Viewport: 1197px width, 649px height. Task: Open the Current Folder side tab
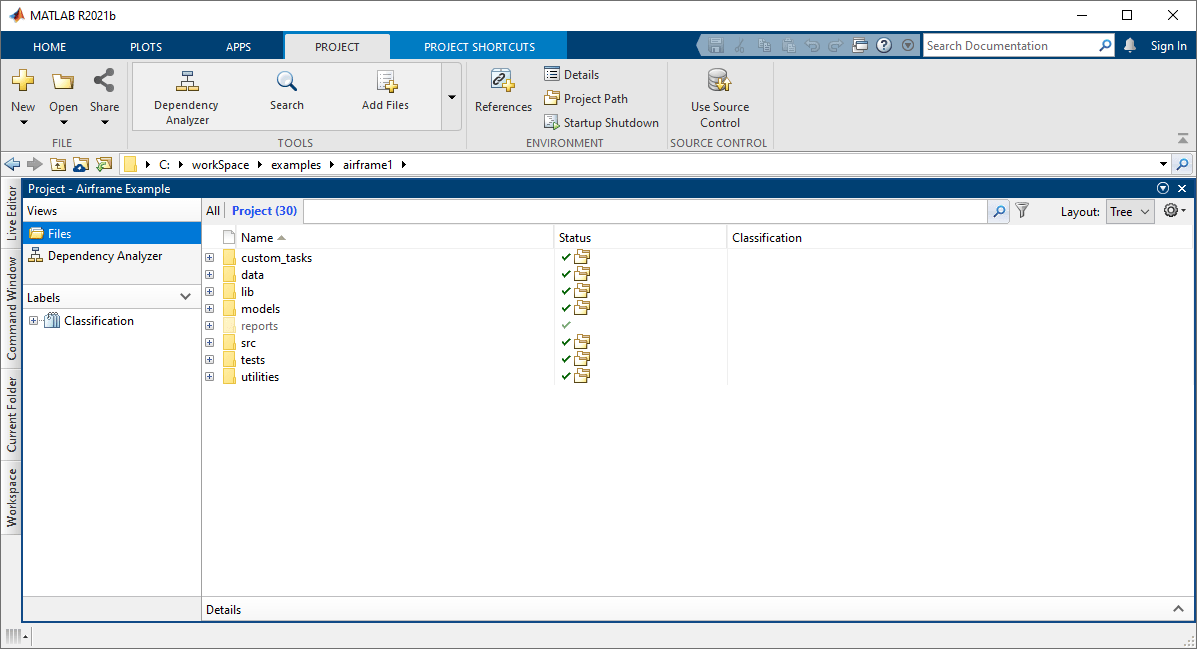click(11, 414)
